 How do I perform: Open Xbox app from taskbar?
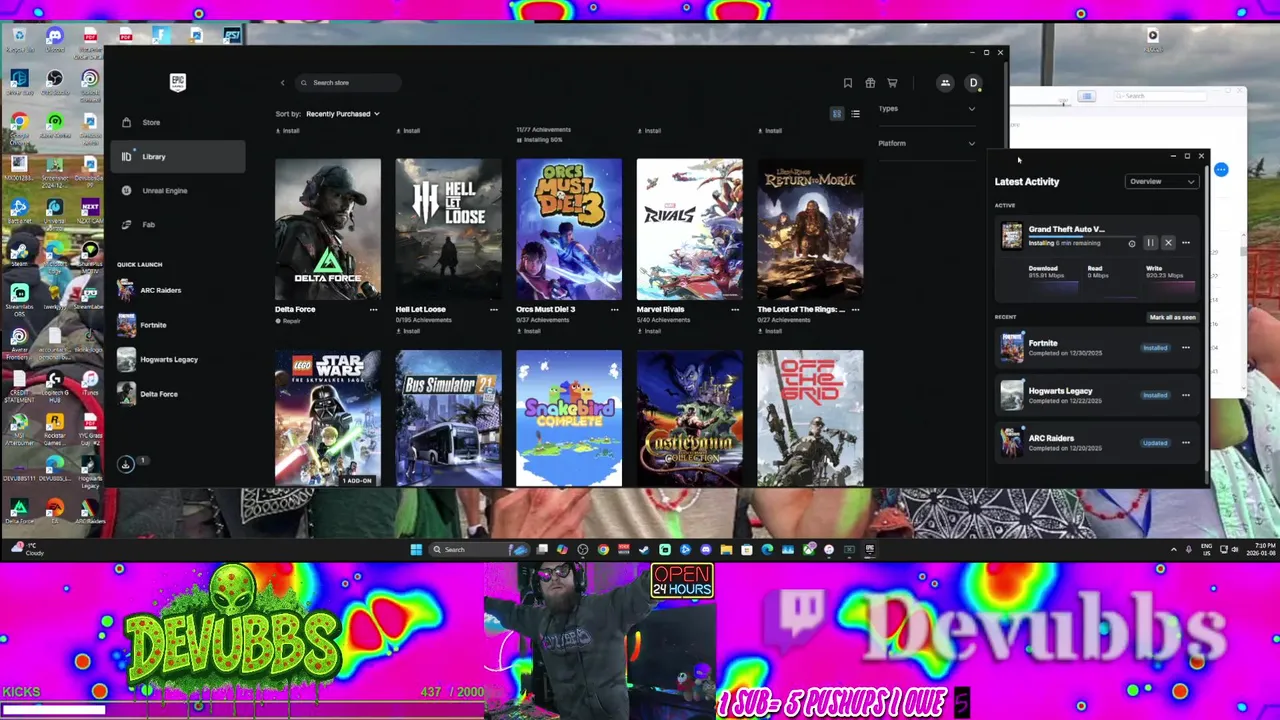[x=808, y=549]
